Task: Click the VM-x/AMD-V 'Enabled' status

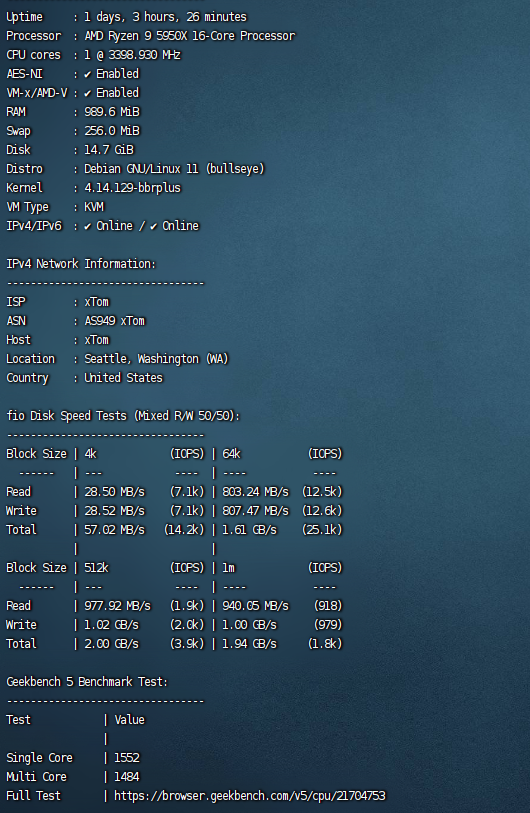Action: pos(118,93)
